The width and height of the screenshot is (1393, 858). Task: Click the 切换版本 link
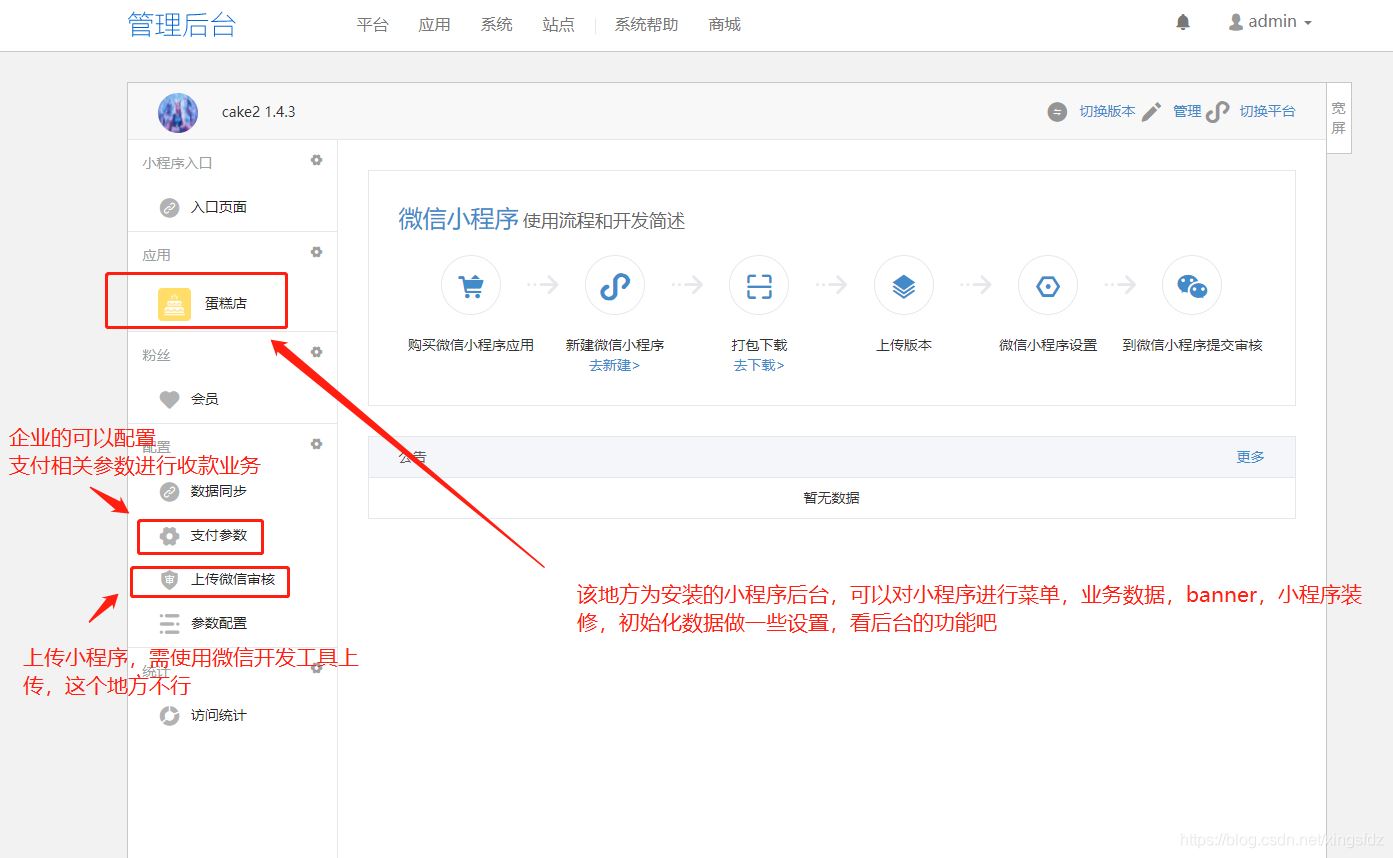coord(1106,112)
